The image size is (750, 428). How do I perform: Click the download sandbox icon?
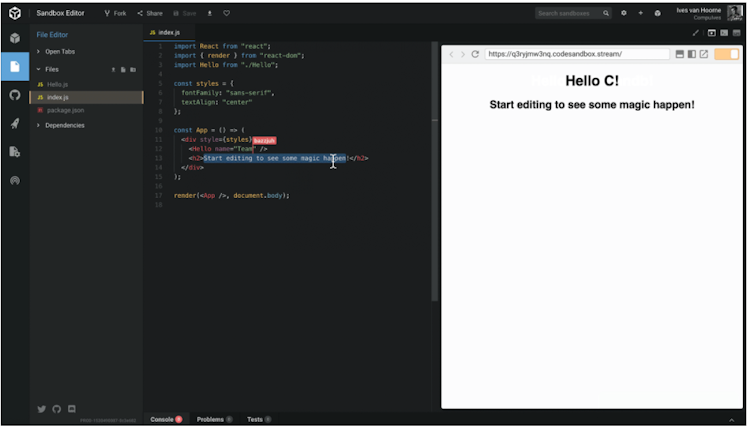210,13
